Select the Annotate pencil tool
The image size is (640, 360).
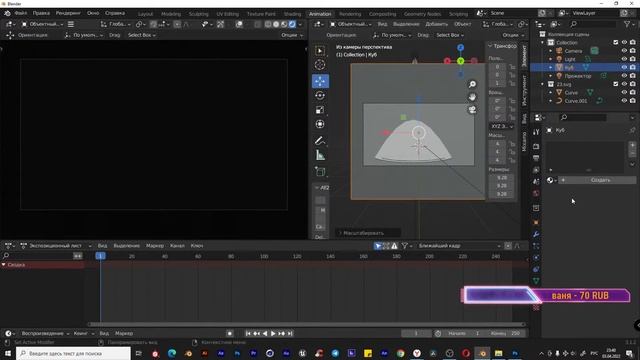tap(320, 141)
